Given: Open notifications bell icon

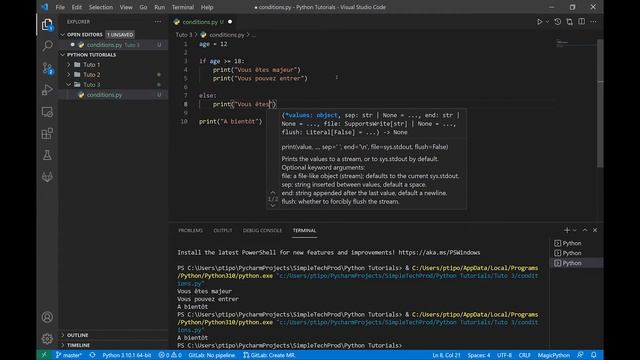Looking at the screenshot, I should (x=594, y=355).
